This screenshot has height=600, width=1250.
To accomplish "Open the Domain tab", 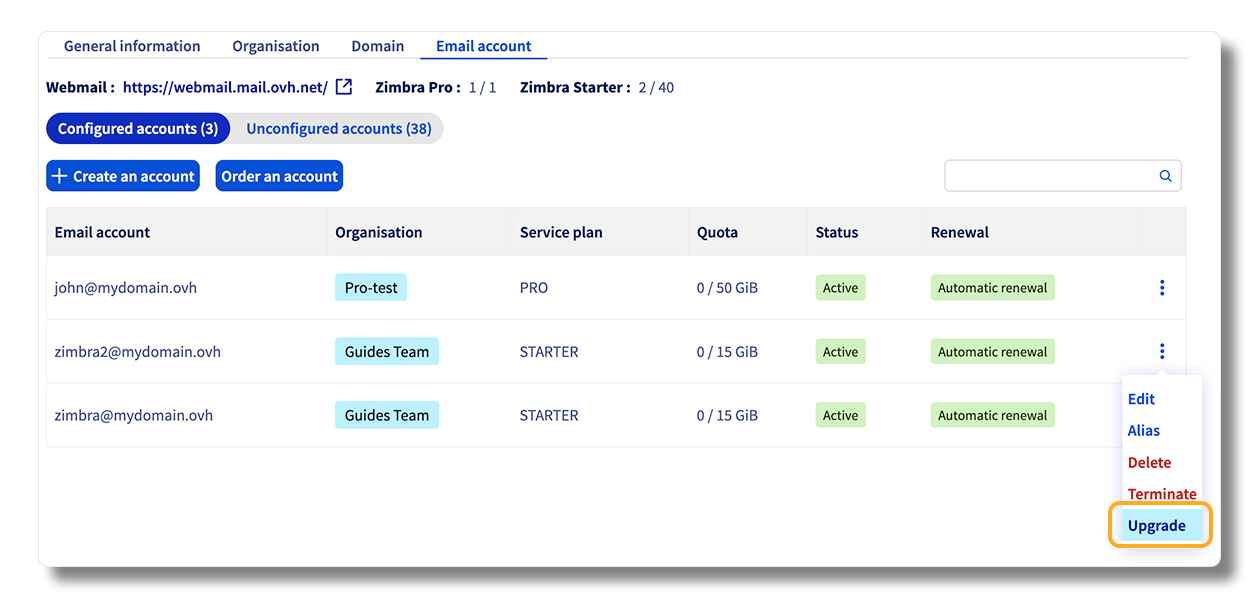I will (x=378, y=46).
